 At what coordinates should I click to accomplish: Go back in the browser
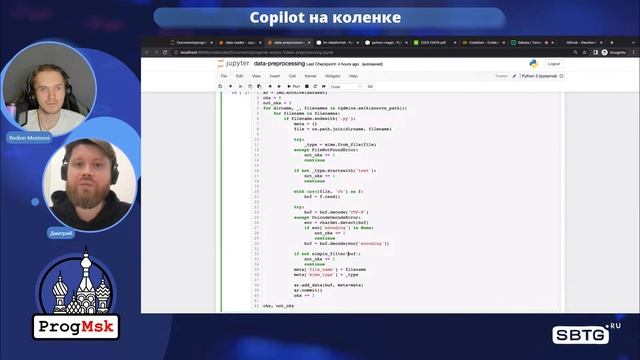[147, 52]
